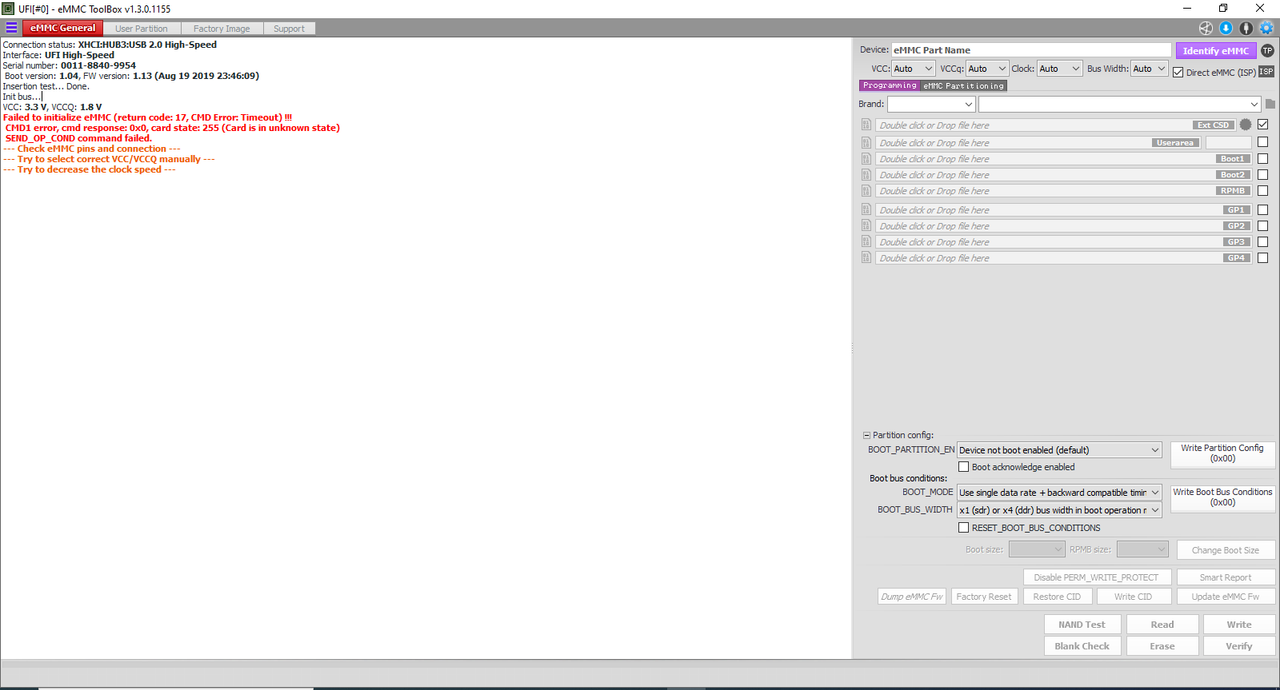Click the gray circle next to Ext CSD

(1245, 125)
